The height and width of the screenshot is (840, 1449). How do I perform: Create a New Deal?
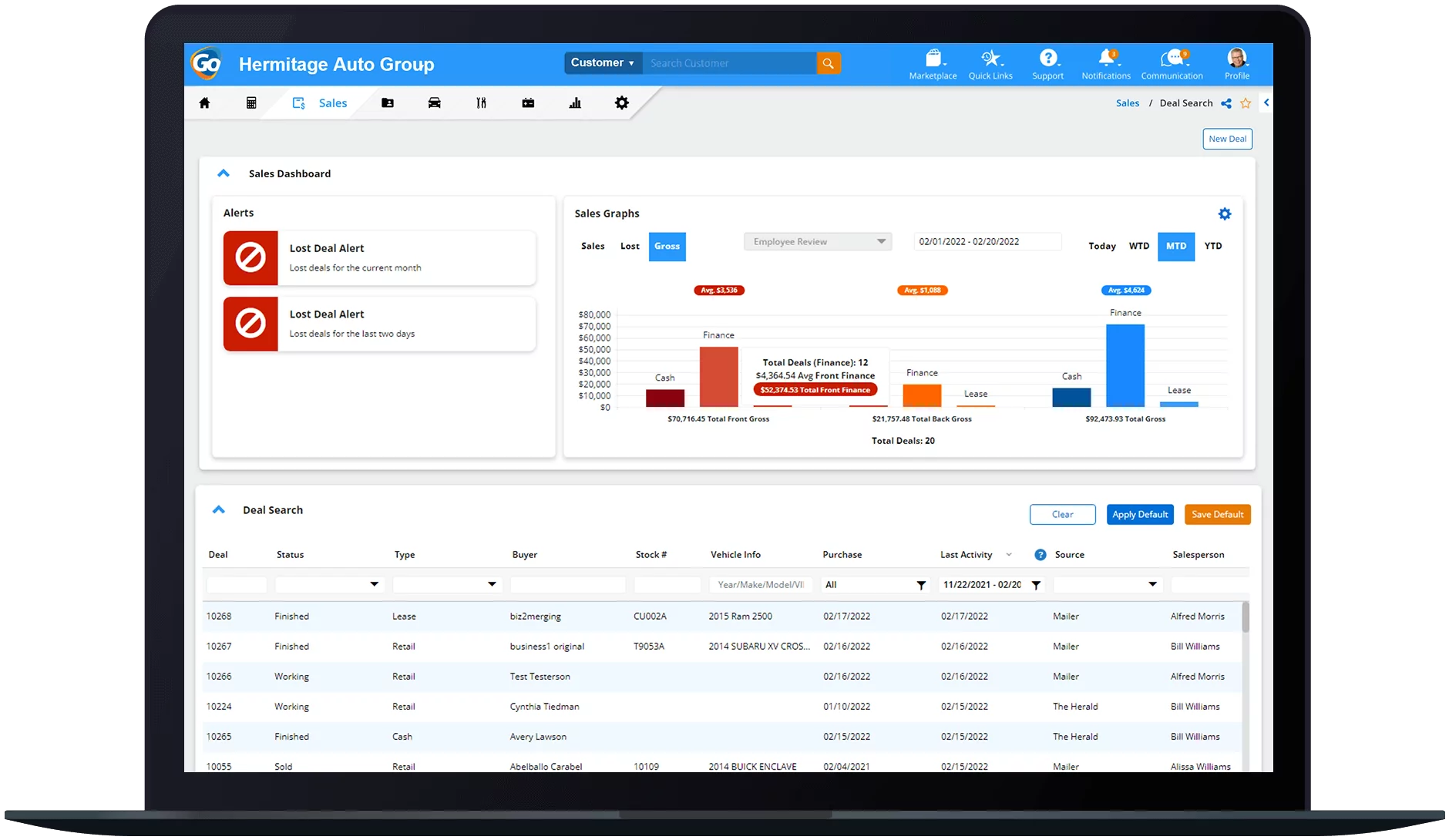(x=1227, y=139)
